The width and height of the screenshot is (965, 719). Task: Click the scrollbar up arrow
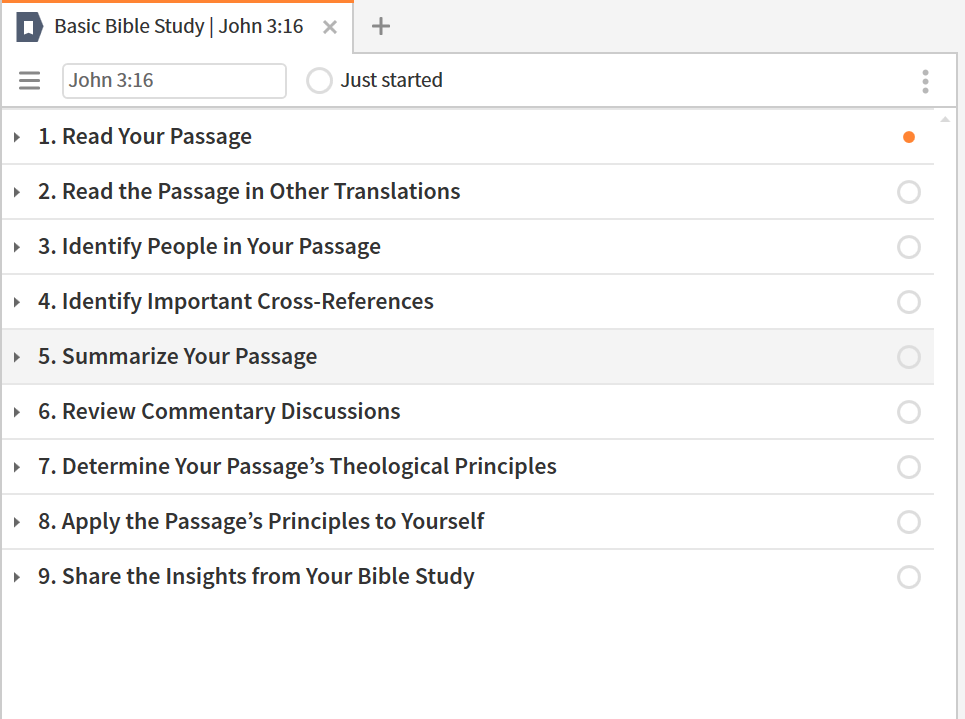pyautogui.click(x=945, y=119)
